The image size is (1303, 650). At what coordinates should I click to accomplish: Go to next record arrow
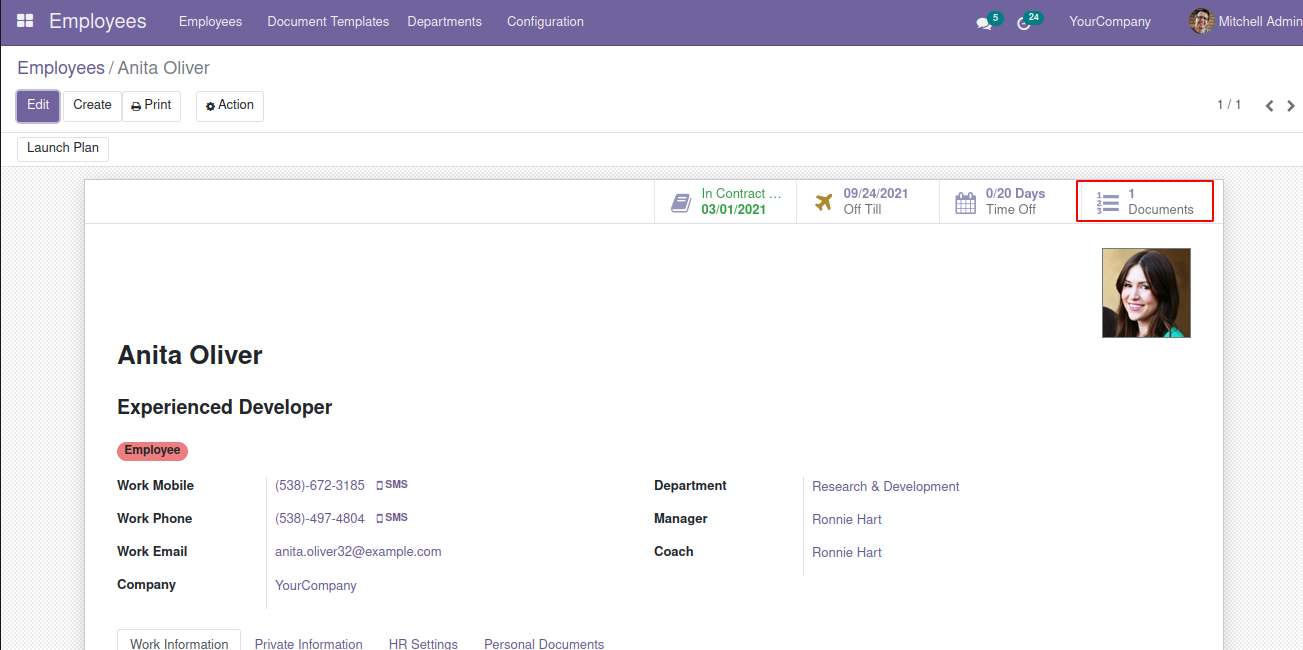click(x=1291, y=106)
